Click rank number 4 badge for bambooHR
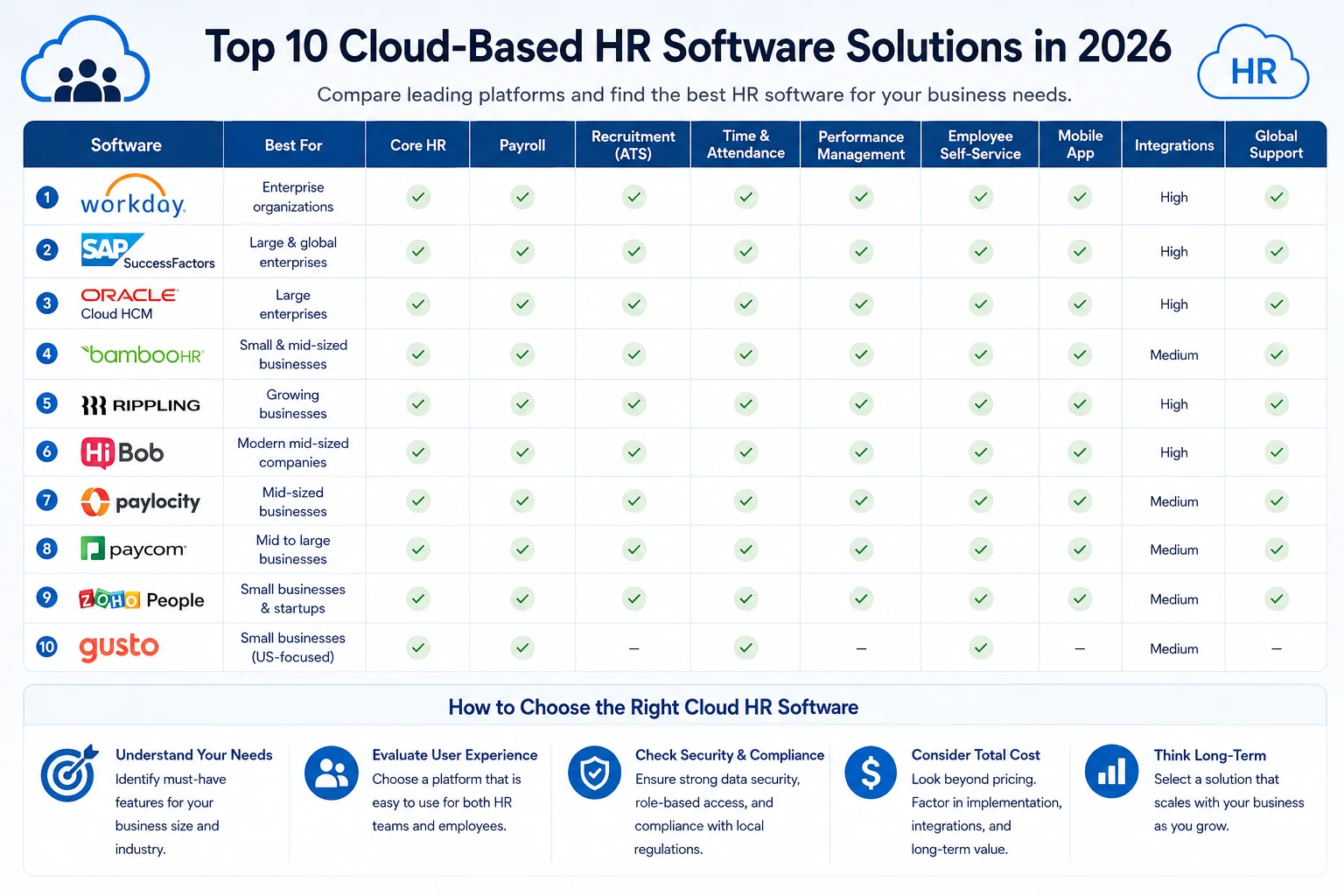 click(x=47, y=353)
